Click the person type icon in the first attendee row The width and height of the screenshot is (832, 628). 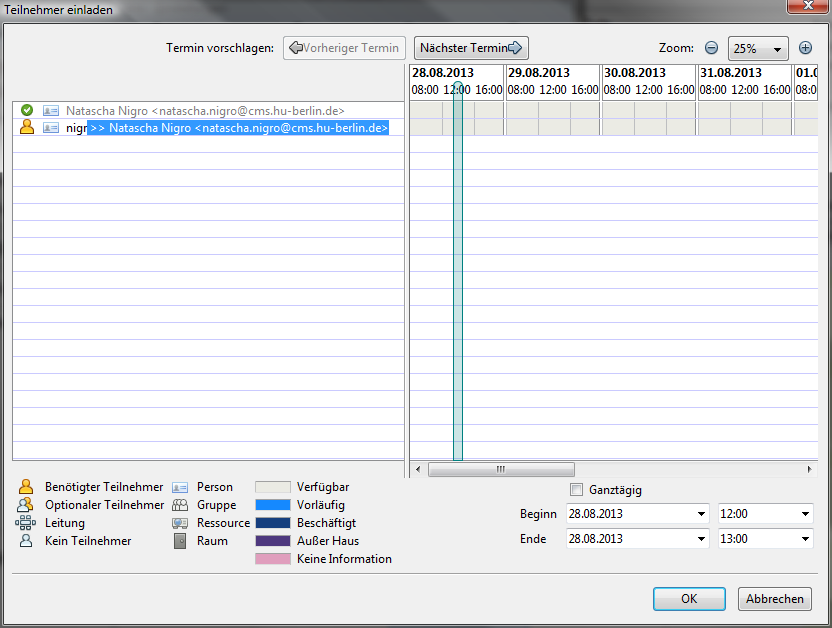pyautogui.click(x=51, y=110)
